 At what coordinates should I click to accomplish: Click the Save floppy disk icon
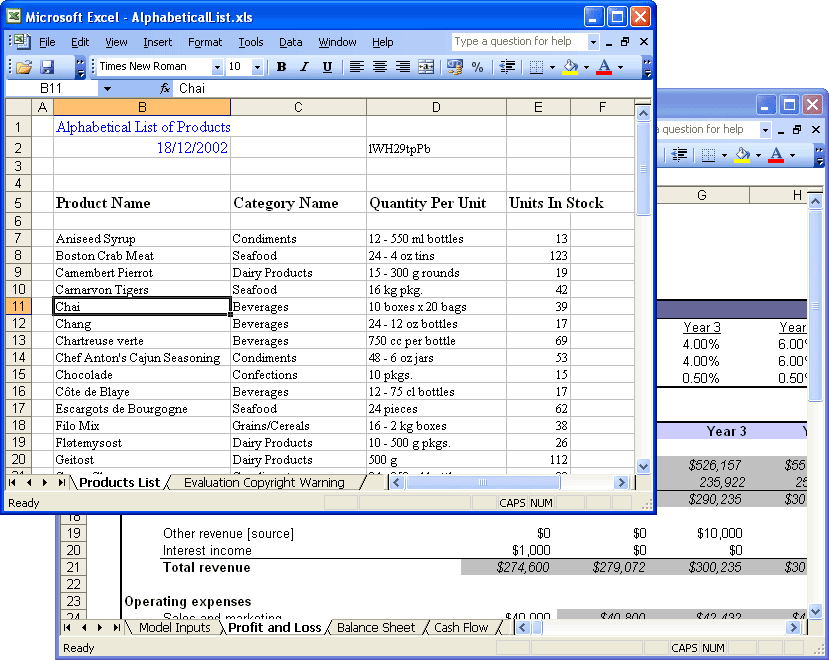[x=47, y=67]
